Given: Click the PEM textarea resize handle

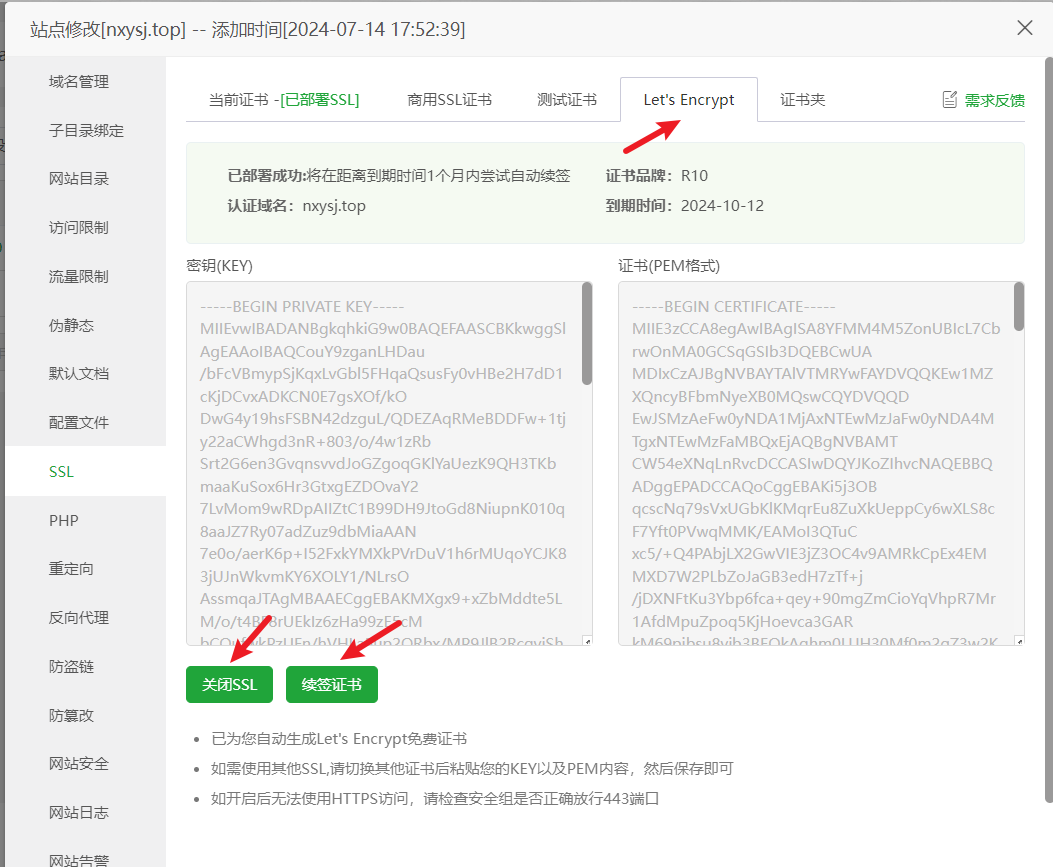Looking at the screenshot, I should (1019, 641).
